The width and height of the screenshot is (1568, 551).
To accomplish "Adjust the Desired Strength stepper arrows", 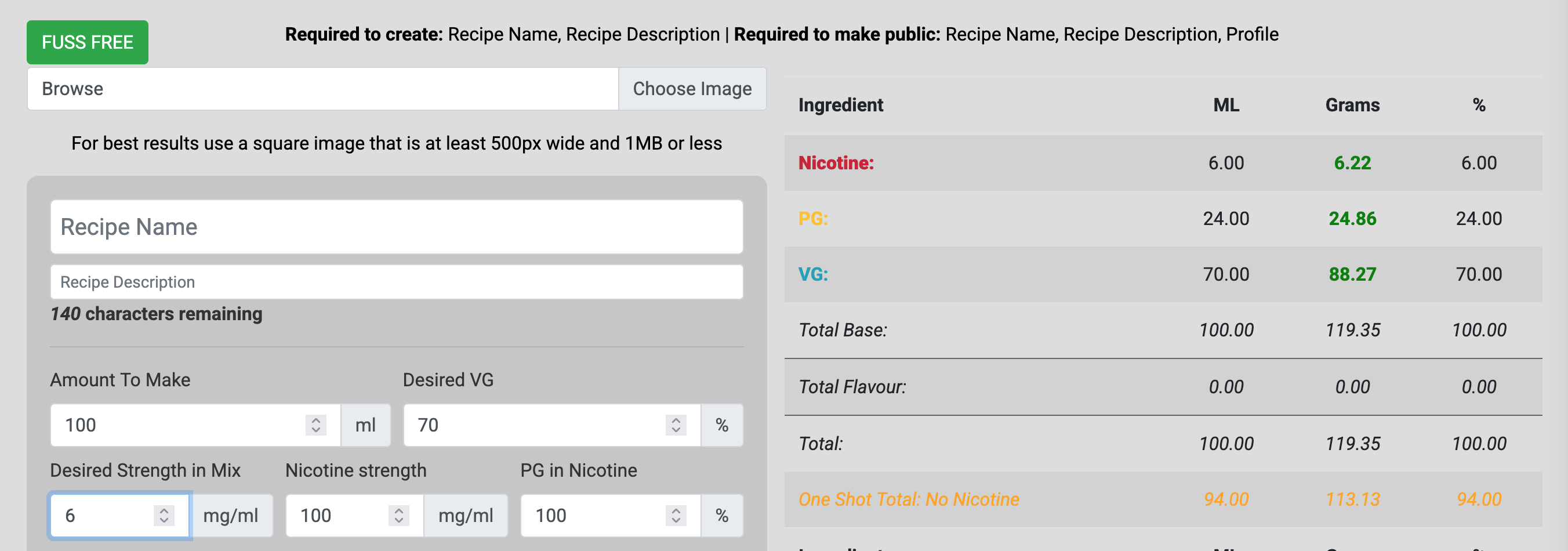I will click(164, 516).
